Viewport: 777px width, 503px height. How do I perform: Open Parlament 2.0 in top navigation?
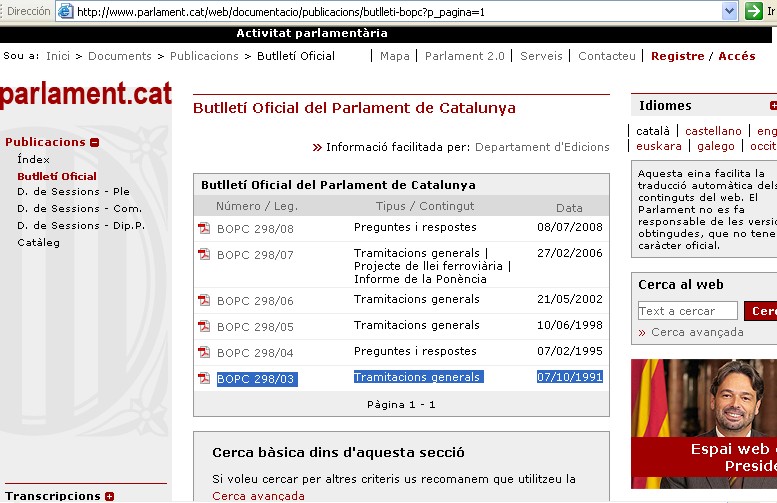click(x=465, y=56)
